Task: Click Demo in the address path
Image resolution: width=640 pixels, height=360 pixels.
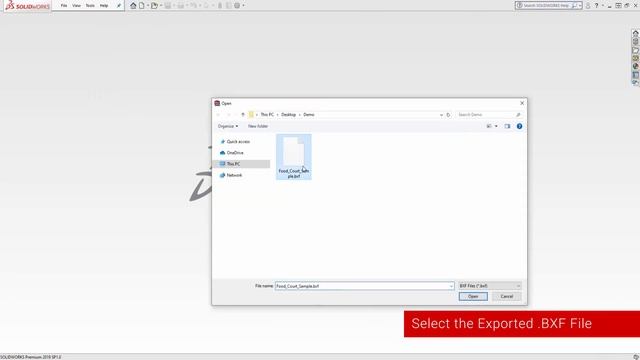Action: (x=309, y=115)
